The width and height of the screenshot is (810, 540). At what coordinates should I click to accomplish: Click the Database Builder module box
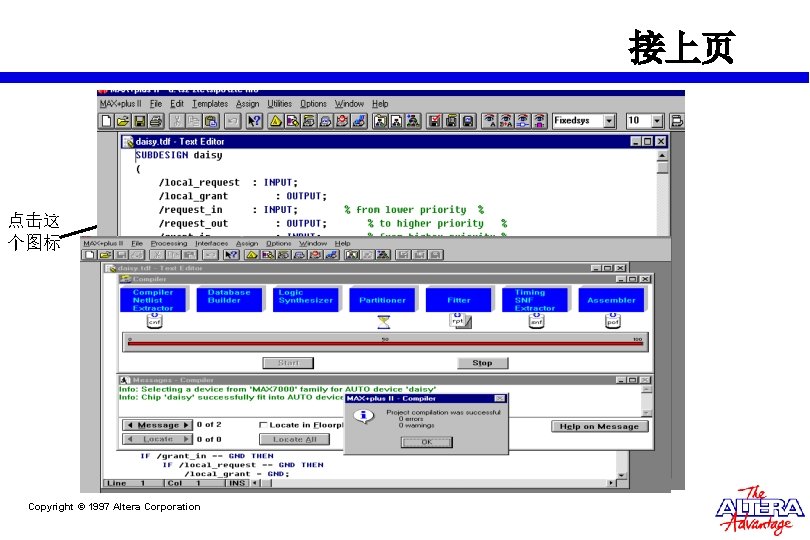point(229,300)
